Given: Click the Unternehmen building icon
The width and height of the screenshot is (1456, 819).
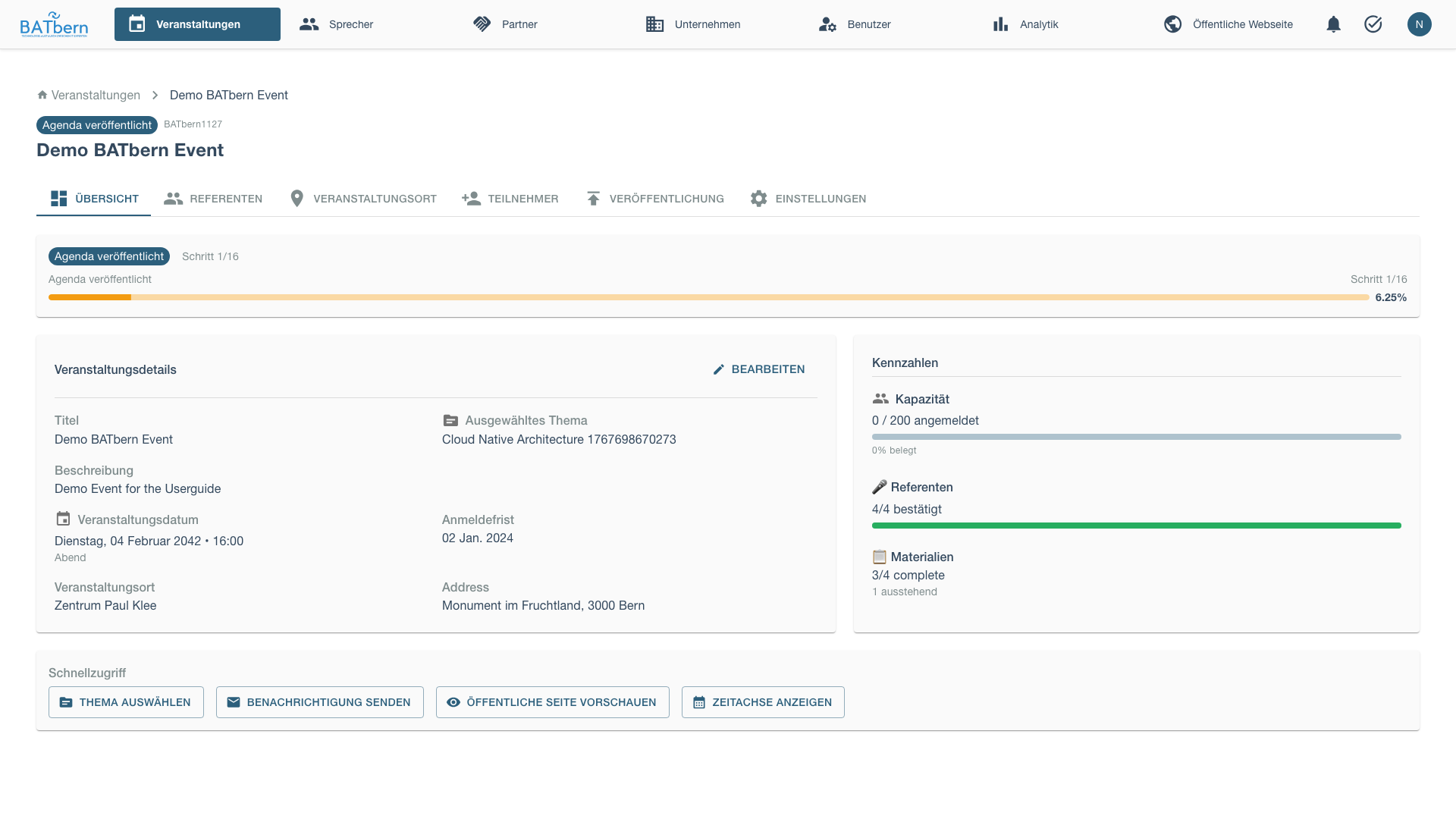Looking at the screenshot, I should (x=655, y=24).
